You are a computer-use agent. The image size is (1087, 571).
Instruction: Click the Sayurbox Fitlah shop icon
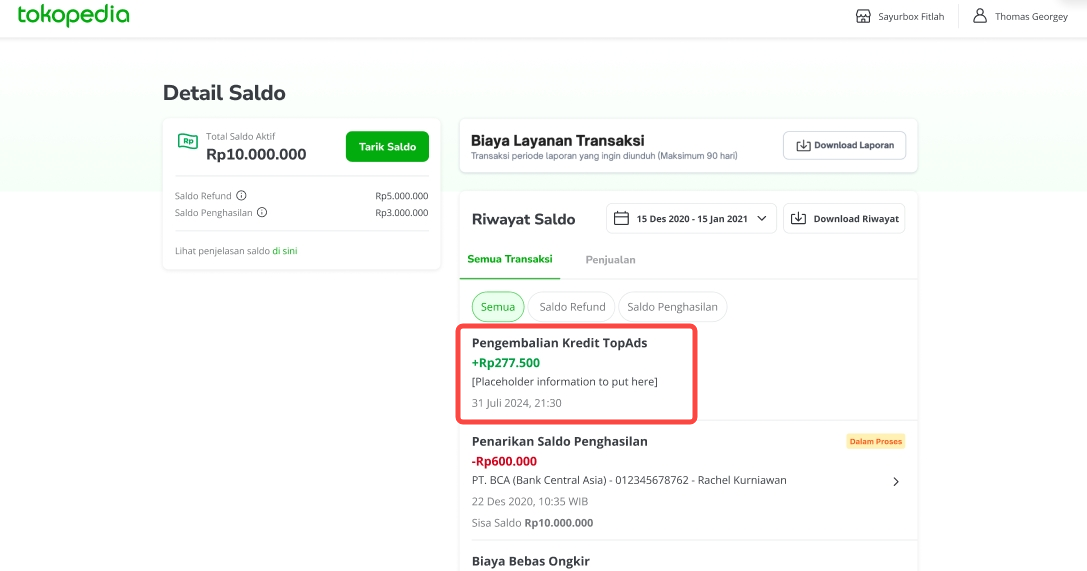point(863,16)
